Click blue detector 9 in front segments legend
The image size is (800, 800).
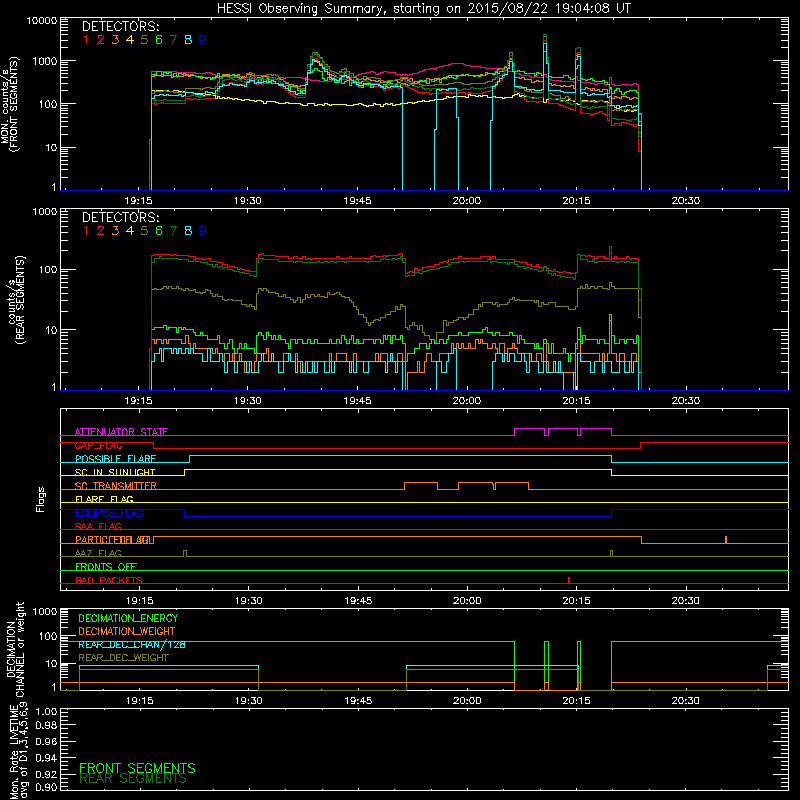coord(203,40)
